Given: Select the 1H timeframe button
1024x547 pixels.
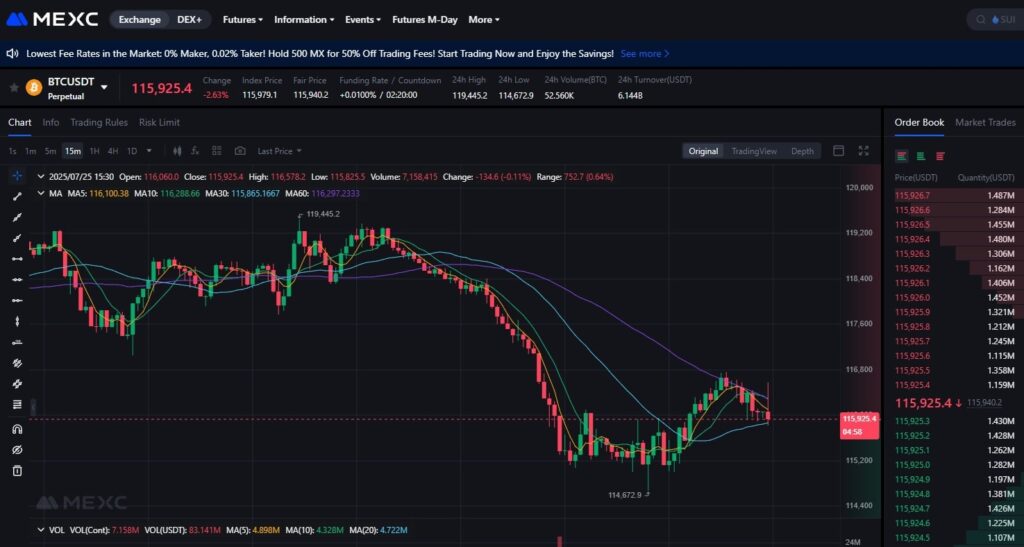Looking at the screenshot, I should pyautogui.click(x=94, y=151).
